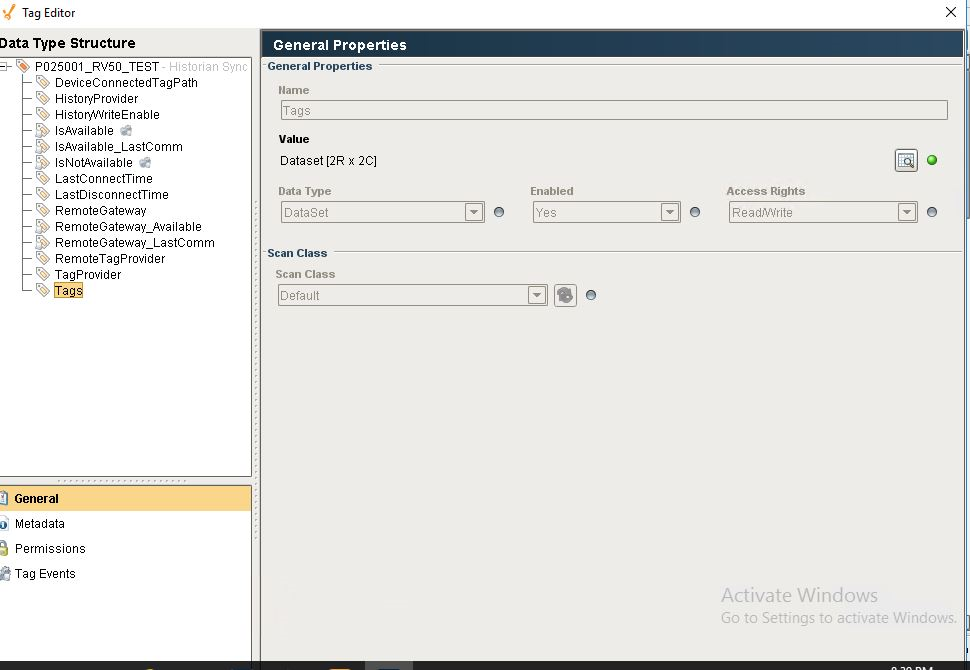Click the tag icon of P025001_RV50_TEST
This screenshot has height=670, width=970.
[23, 66]
